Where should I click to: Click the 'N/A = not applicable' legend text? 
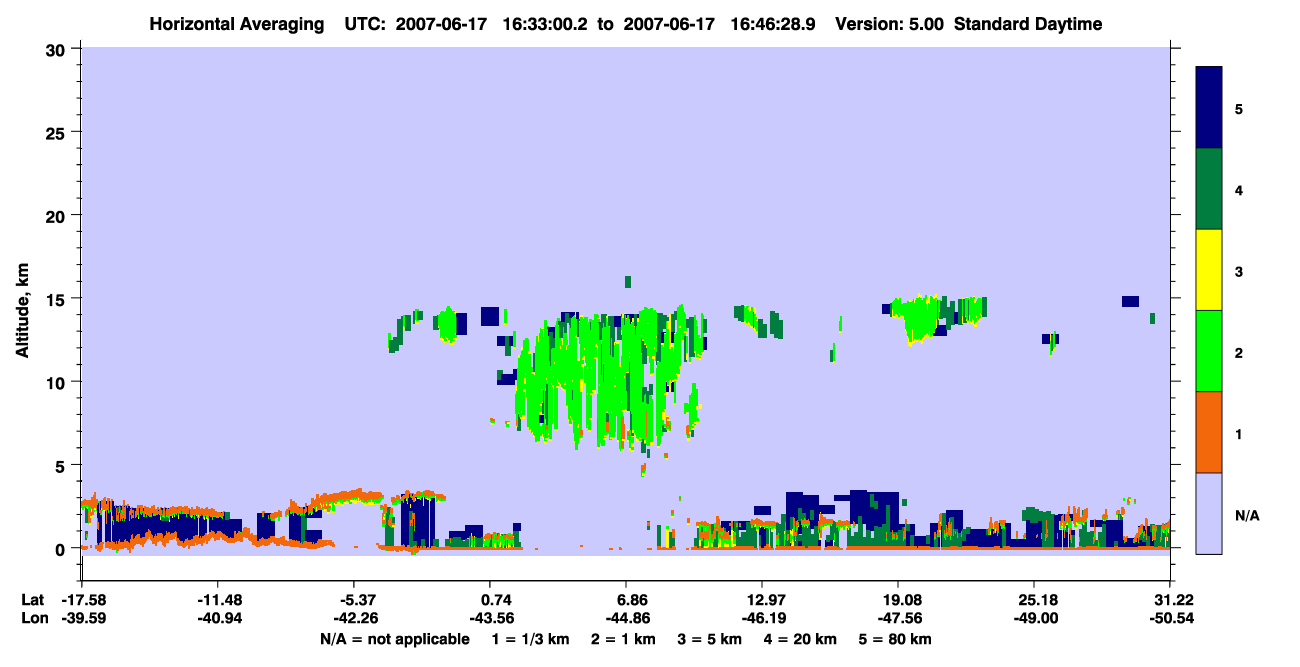tap(394, 639)
